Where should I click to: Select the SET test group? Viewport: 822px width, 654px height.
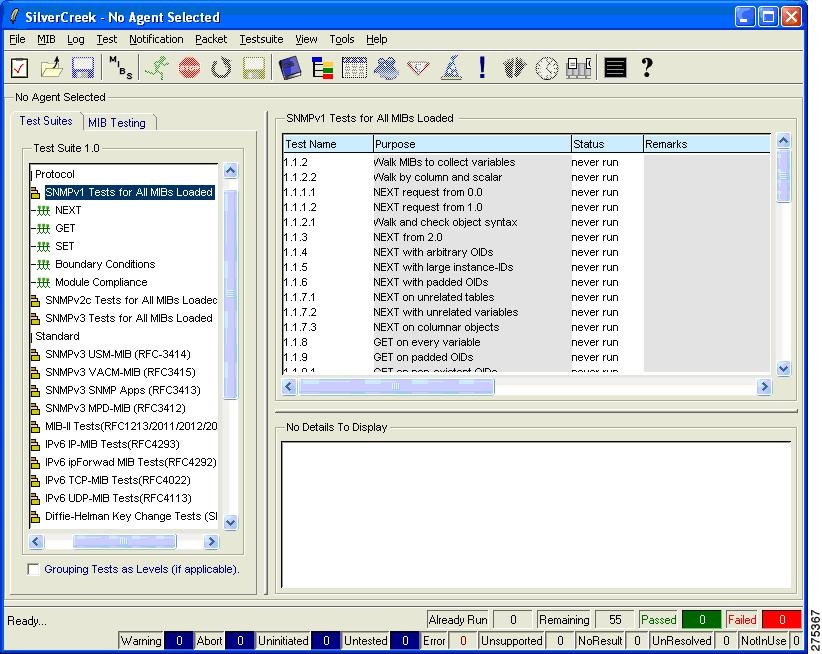[64, 246]
